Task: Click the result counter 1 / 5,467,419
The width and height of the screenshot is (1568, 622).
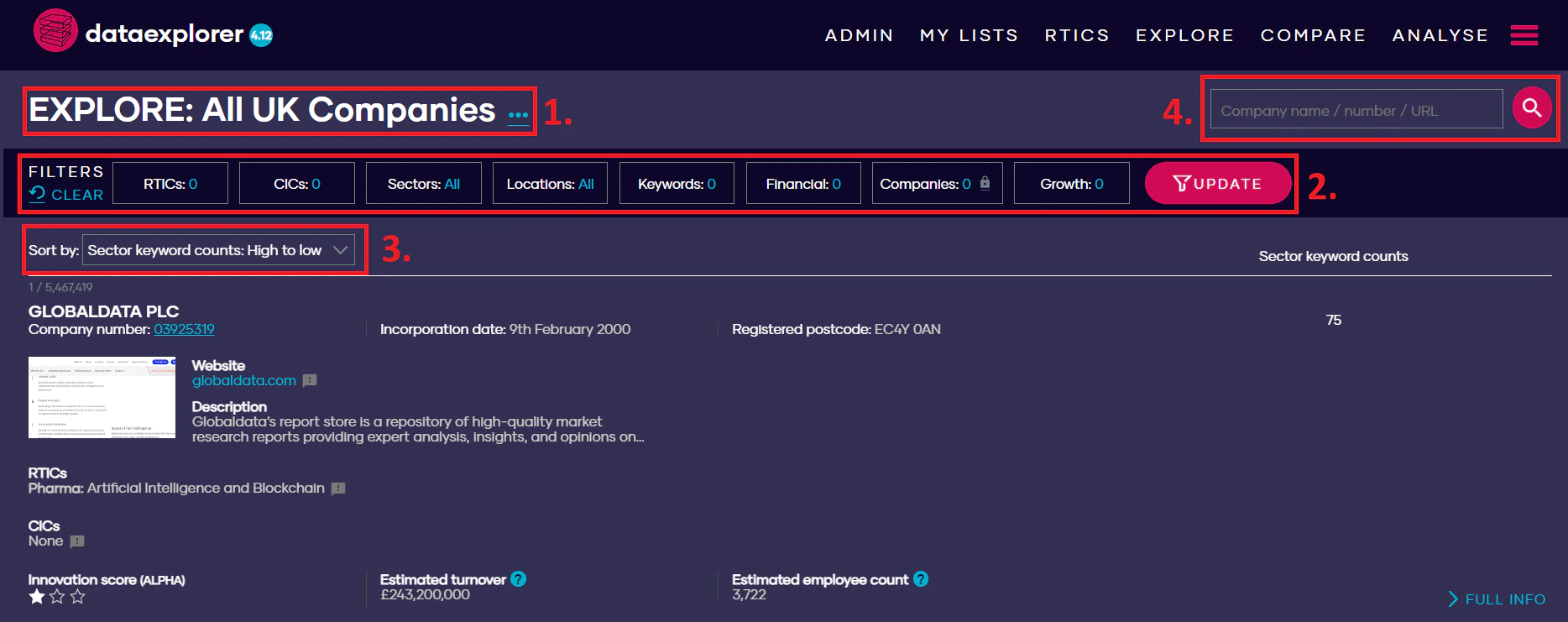Action: [60, 287]
